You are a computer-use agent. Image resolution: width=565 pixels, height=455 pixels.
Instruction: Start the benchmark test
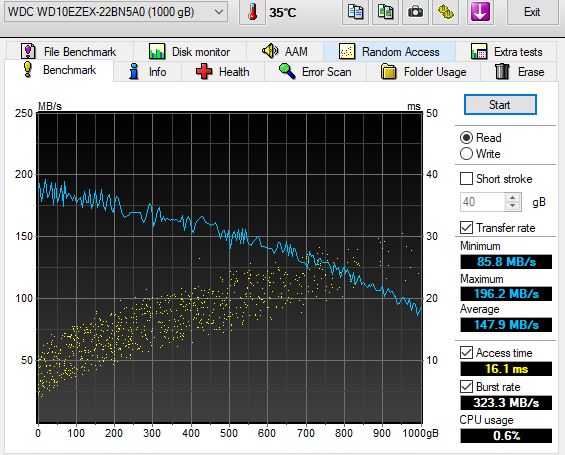(500, 105)
